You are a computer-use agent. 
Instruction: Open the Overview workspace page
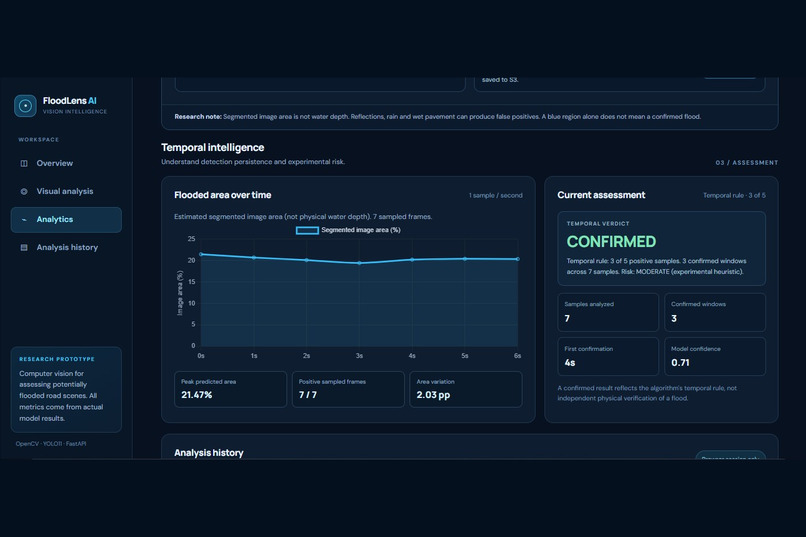click(x=66, y=163)
